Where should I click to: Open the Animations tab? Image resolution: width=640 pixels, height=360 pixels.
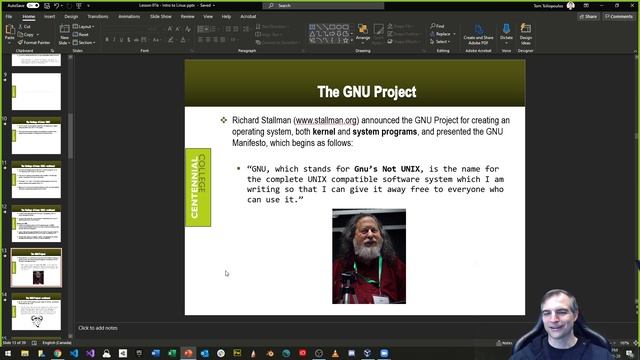129,17
